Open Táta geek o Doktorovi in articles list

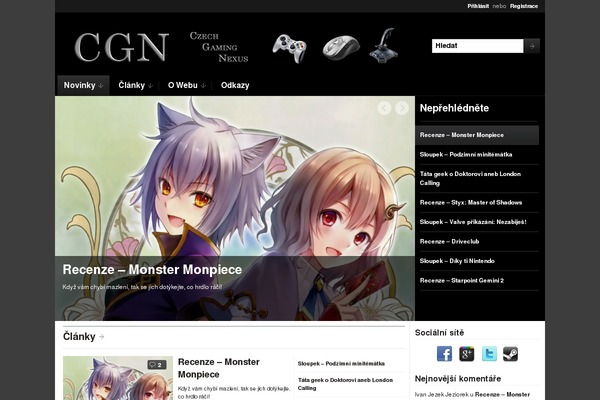tap(346, 384)
